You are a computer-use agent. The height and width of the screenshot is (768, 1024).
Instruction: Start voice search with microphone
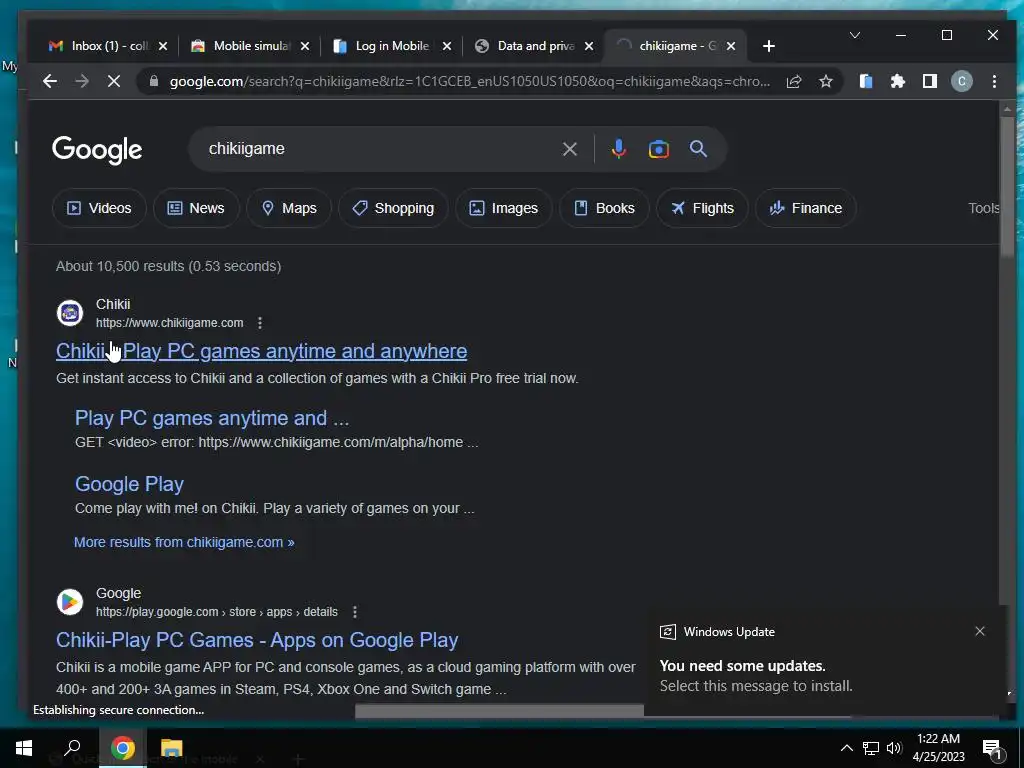click(618, 149)
